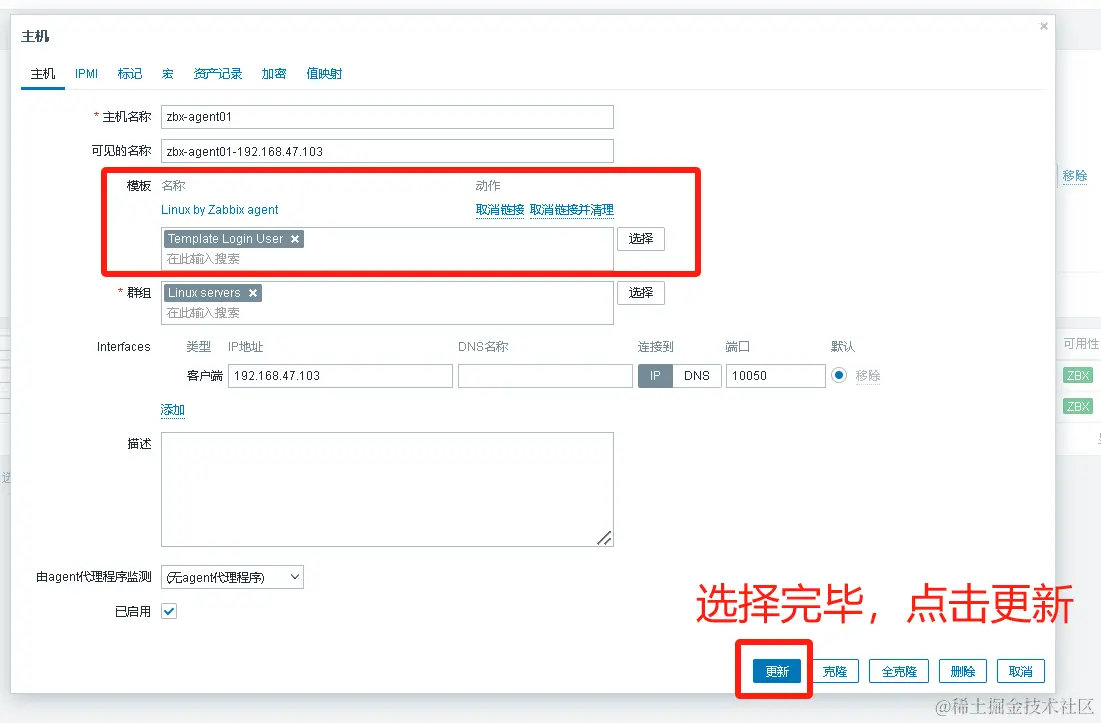Open the agent proxy dropdown
The image size is (1101, 723).
(x=232, y=577)
